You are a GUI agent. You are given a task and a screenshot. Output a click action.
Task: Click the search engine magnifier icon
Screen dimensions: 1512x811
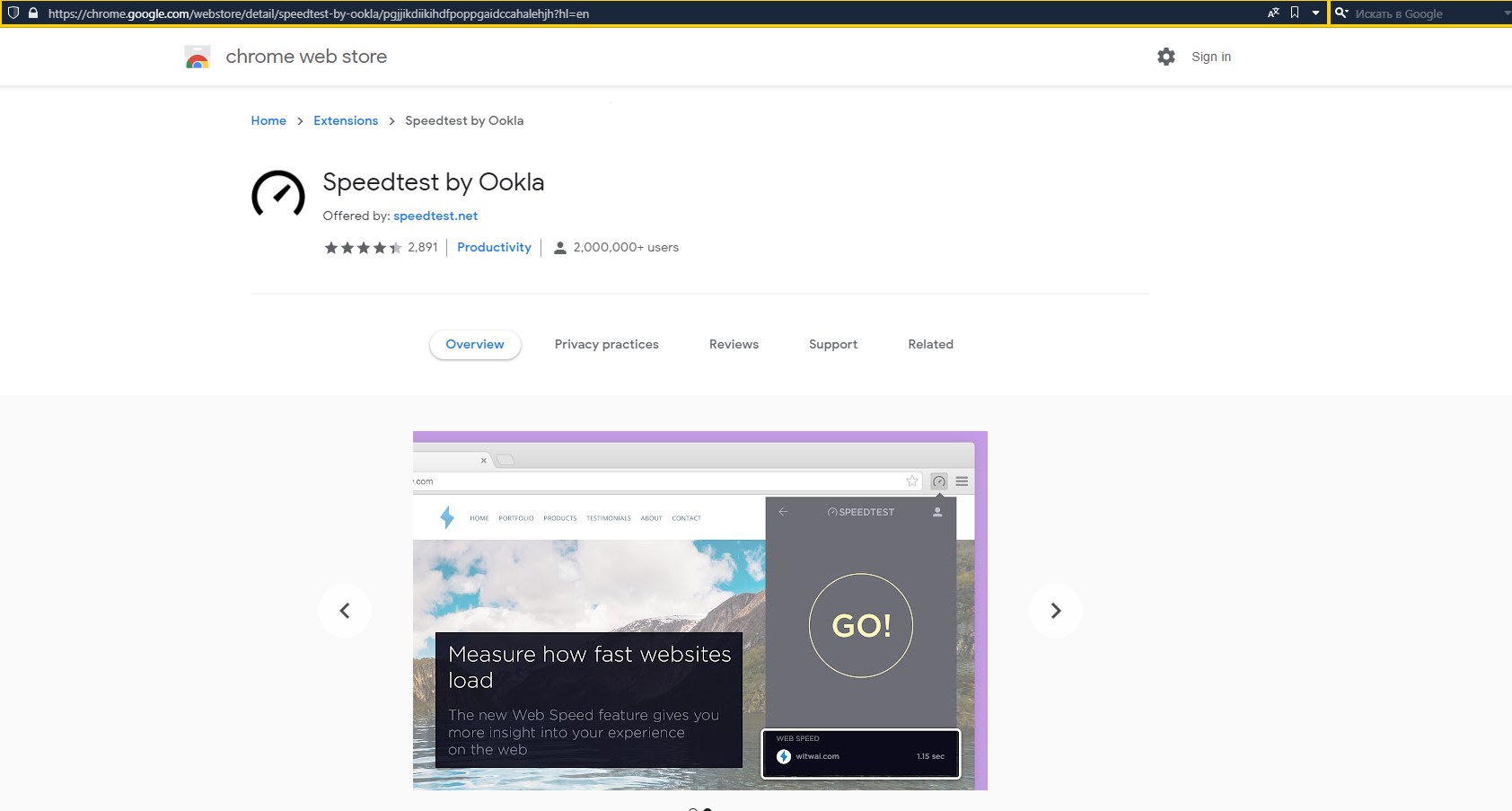click(1341, 13)
